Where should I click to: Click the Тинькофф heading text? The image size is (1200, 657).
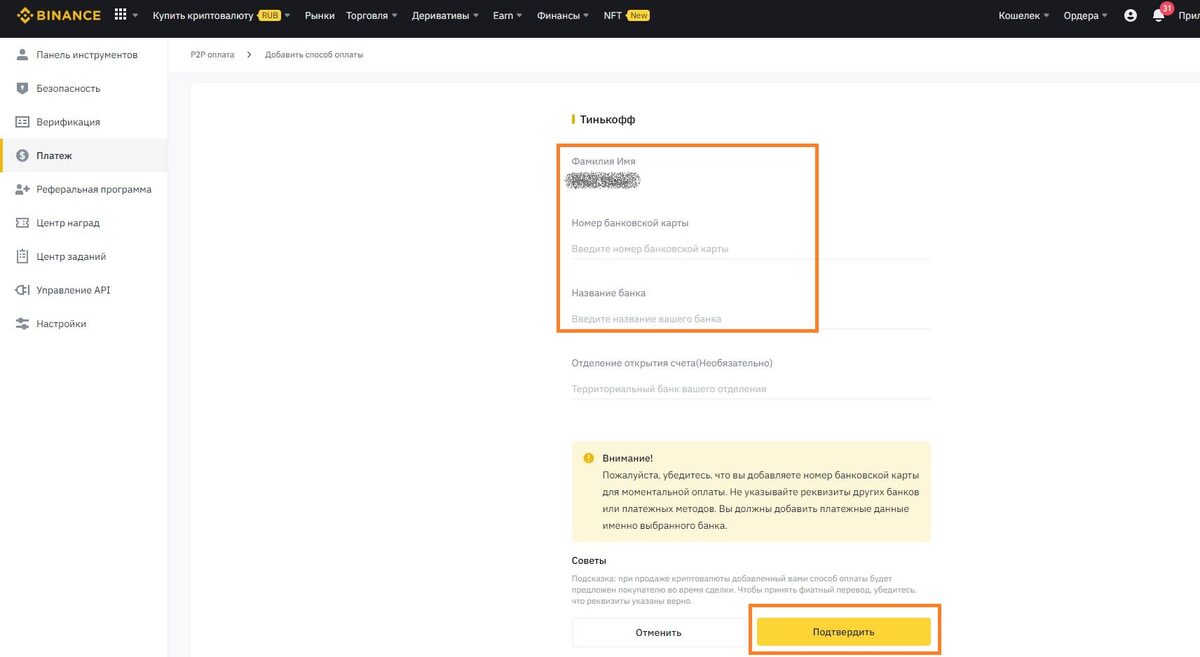[607, 120]
